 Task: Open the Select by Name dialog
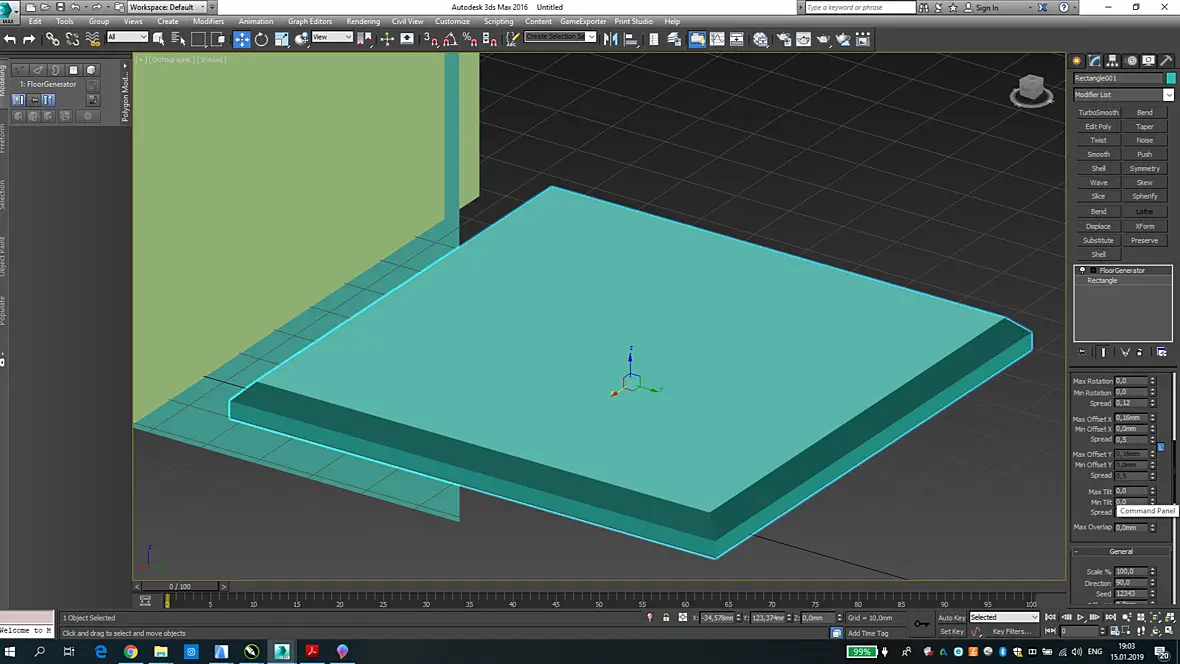click(x=178, y=39)
